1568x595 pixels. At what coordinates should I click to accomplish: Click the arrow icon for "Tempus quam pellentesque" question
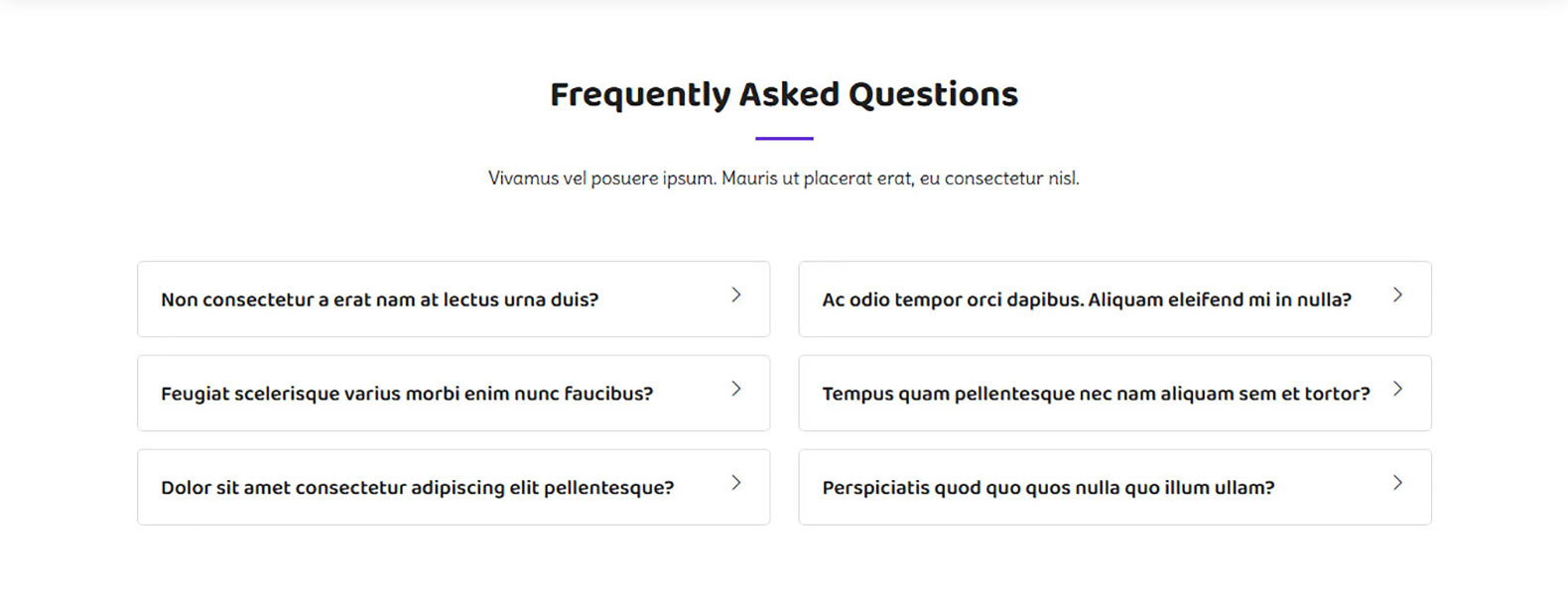pos(1397,389)
